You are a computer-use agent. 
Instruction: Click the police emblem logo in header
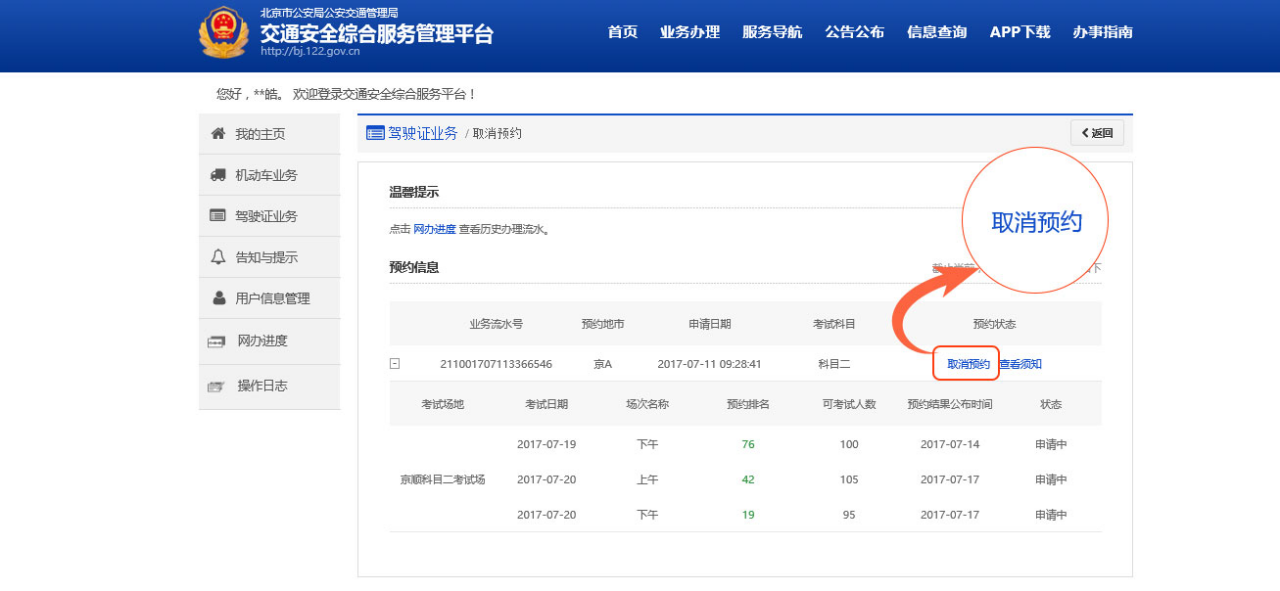tap(223, 33)
